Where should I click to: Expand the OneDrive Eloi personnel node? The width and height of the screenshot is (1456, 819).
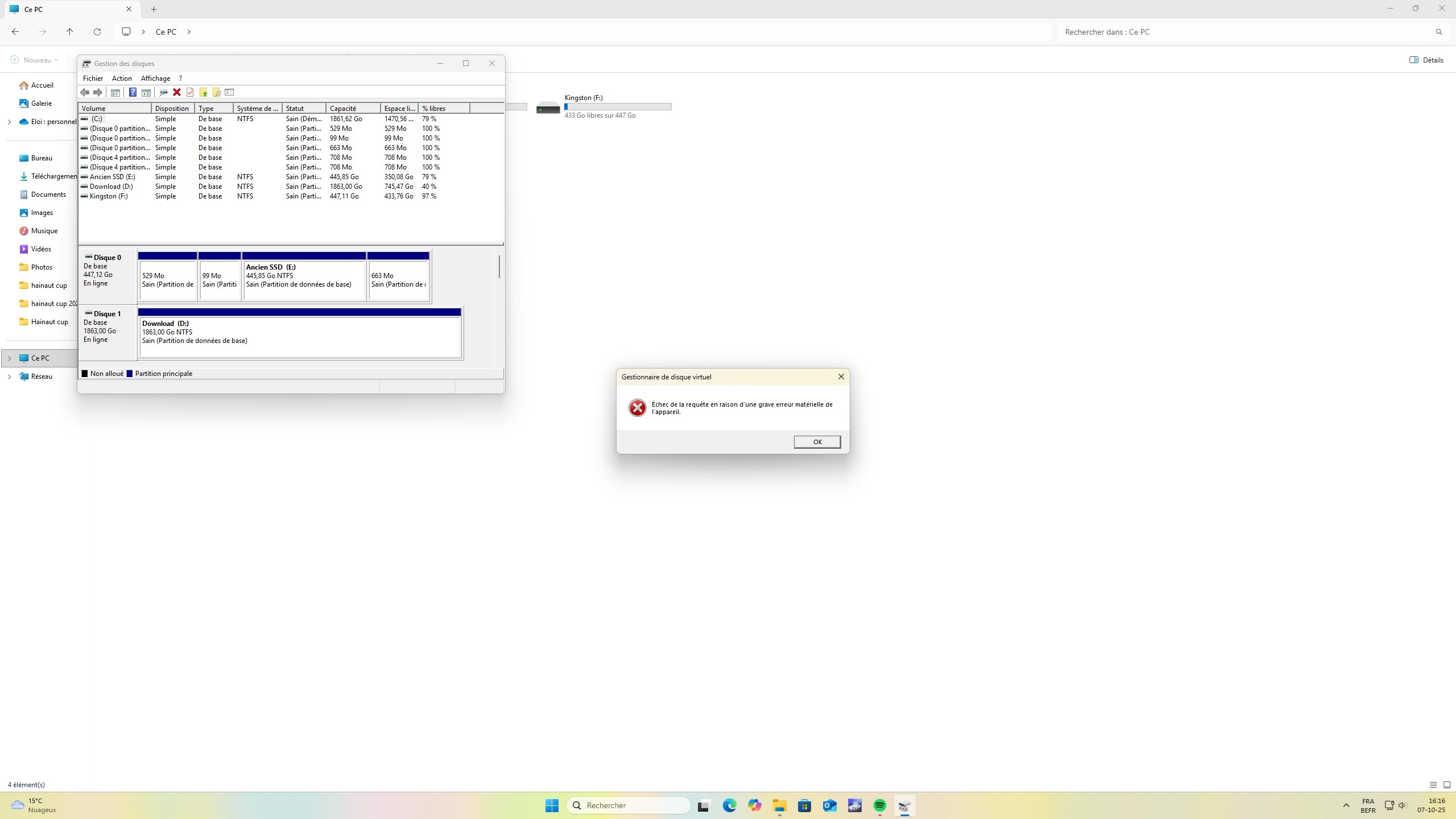pos(9,122)
